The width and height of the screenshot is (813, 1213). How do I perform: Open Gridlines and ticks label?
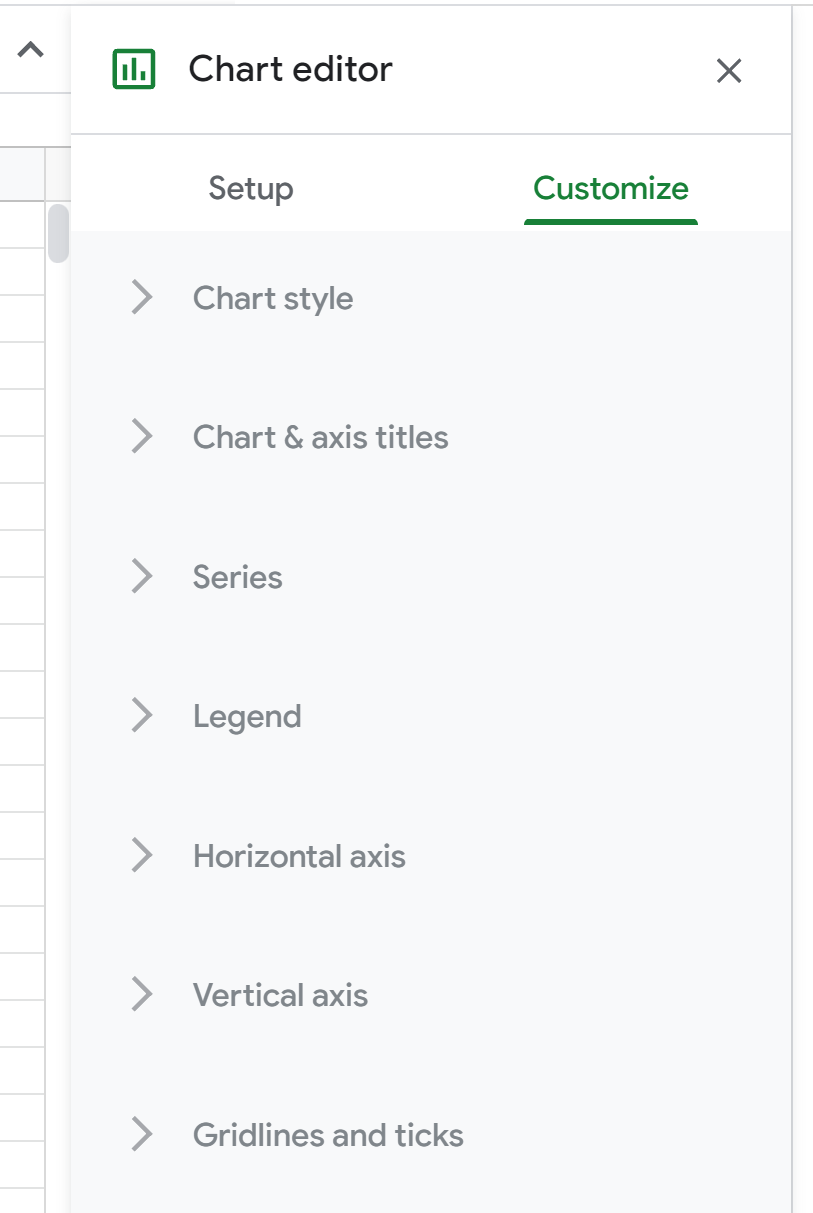coord(328,1135)
